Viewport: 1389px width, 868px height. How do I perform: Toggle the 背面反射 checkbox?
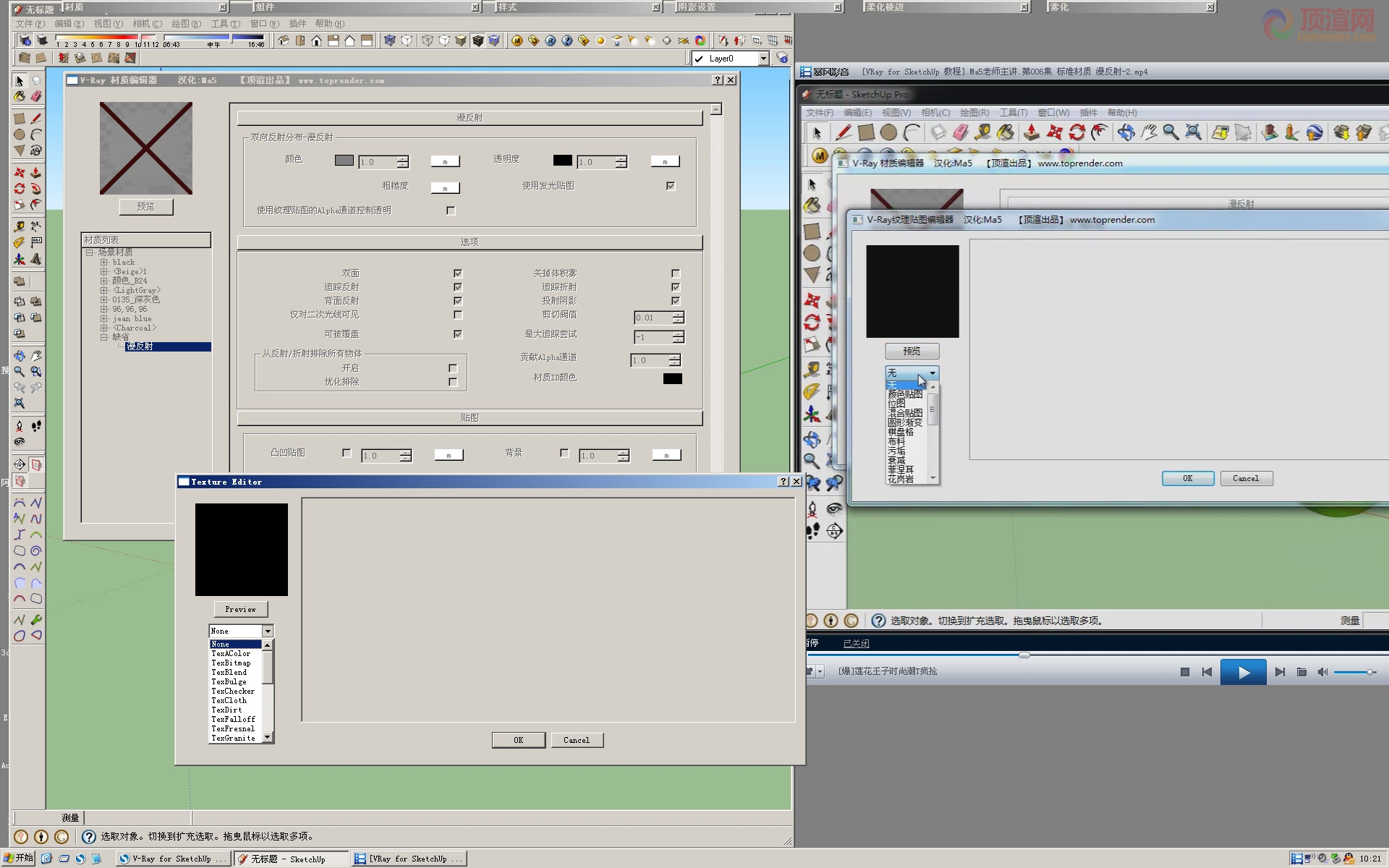coord(458,301)
